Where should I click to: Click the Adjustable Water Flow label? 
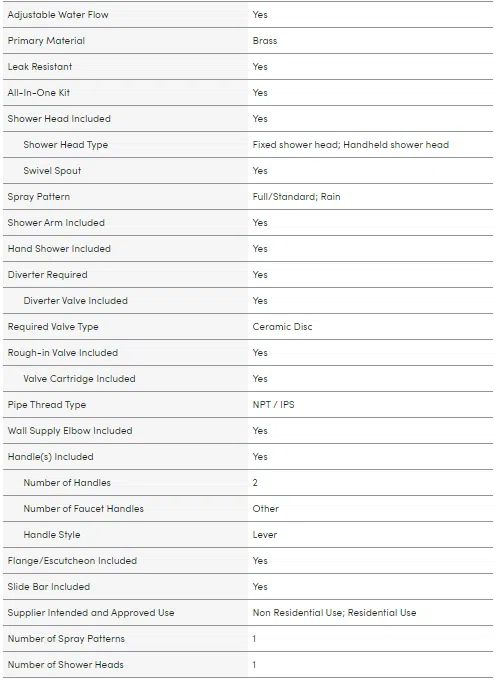pyautogui.click(x=58, y=15)
